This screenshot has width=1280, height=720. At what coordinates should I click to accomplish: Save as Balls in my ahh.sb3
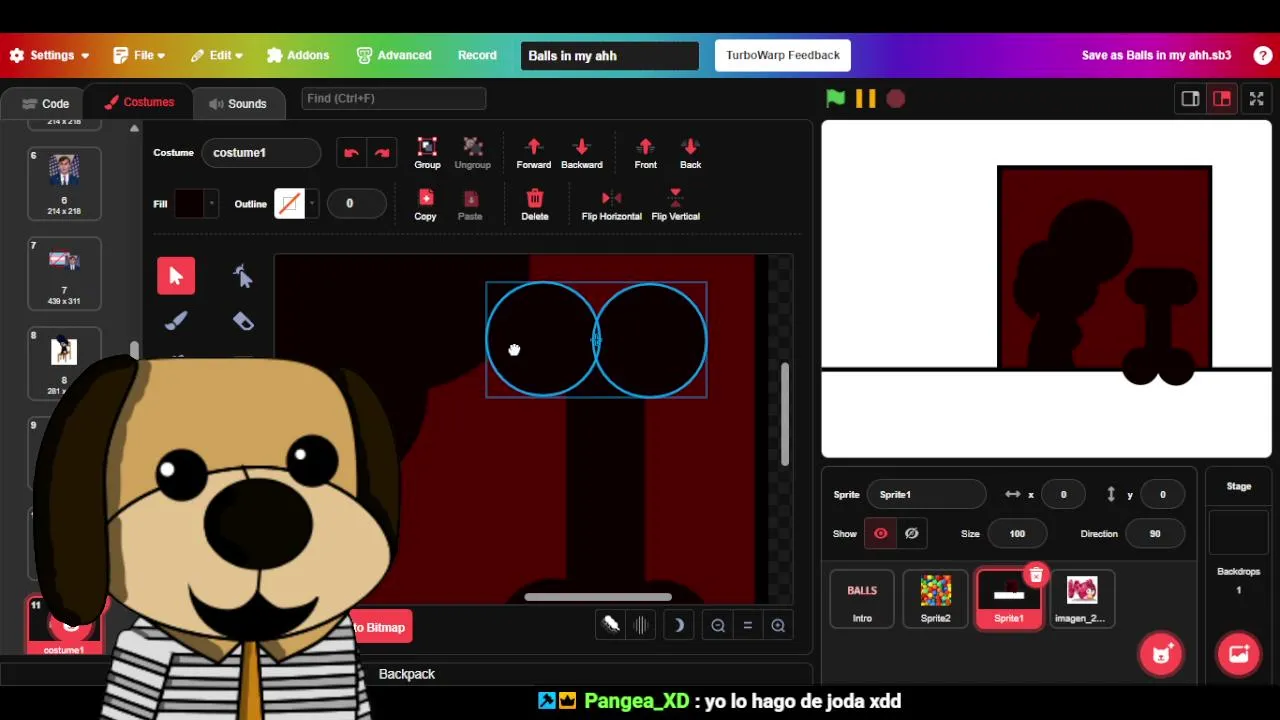pos(1156,55)
